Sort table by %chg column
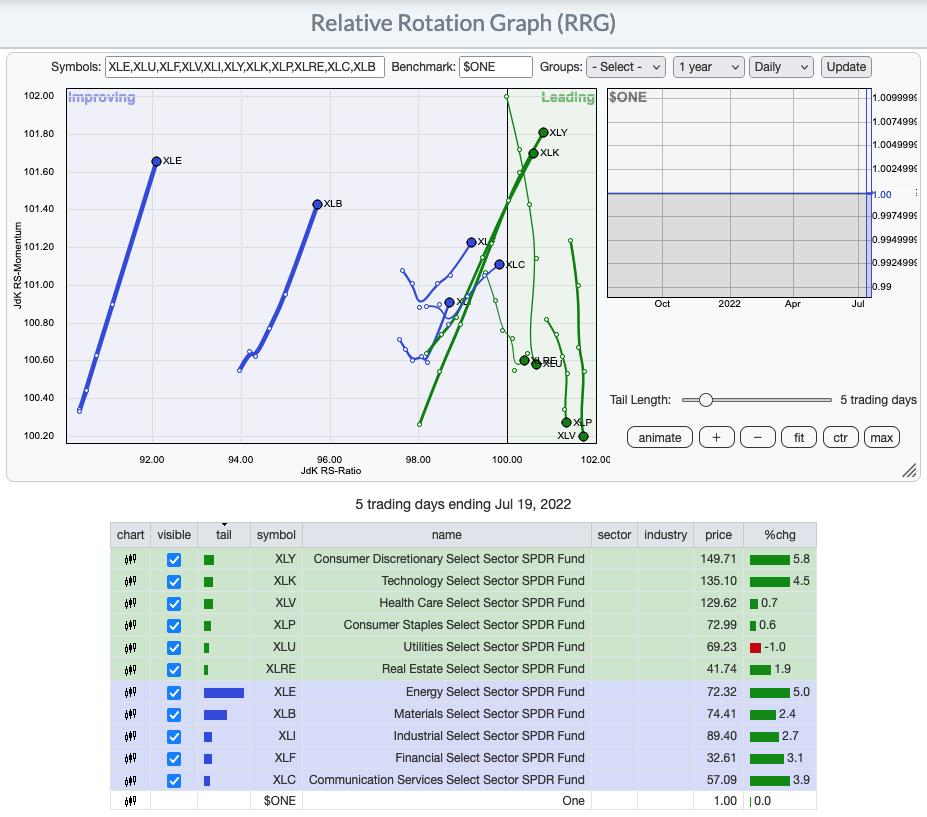The width and height of the screenshot is (927, 817). point(780,534)
